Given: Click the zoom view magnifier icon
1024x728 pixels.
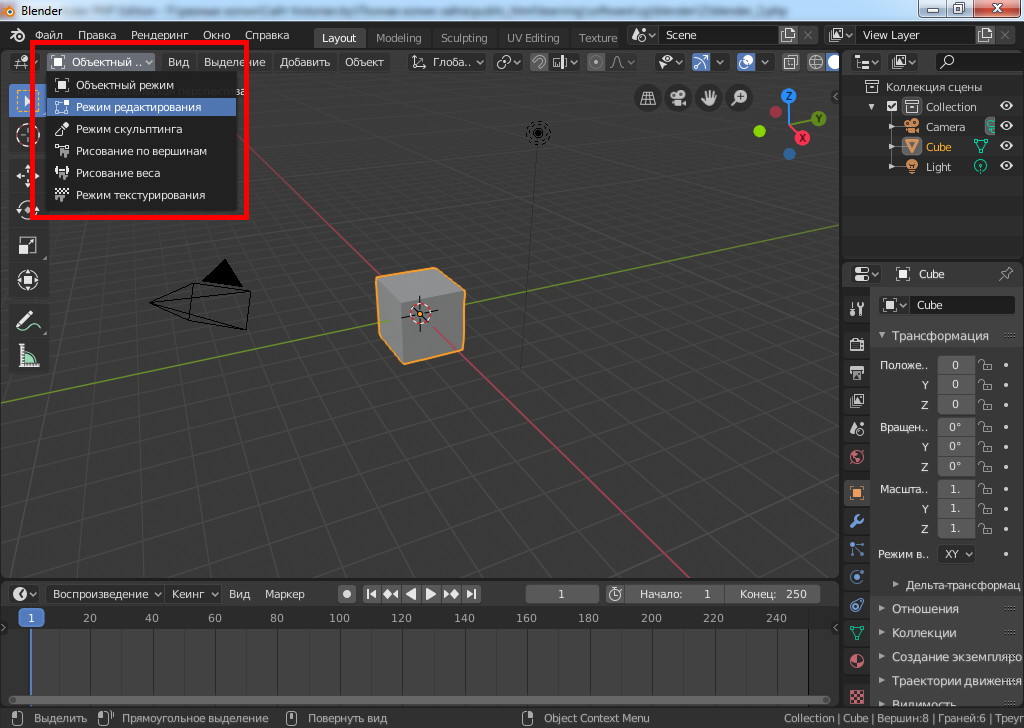Looking at the screenshot, I should pos(739,98).
